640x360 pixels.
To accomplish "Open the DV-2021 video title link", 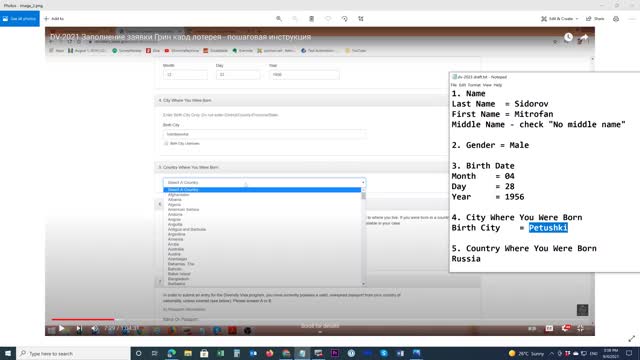I will click(x=180, y=37).
